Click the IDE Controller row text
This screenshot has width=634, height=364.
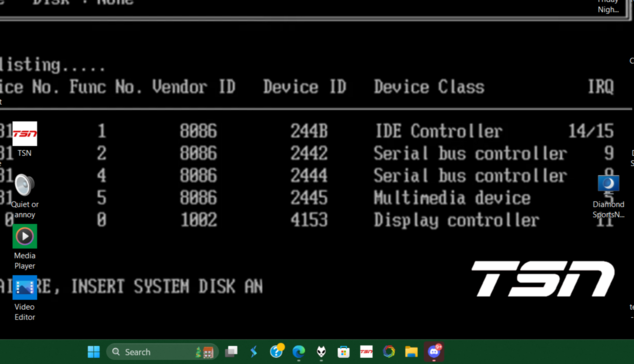tap(439, 131)
